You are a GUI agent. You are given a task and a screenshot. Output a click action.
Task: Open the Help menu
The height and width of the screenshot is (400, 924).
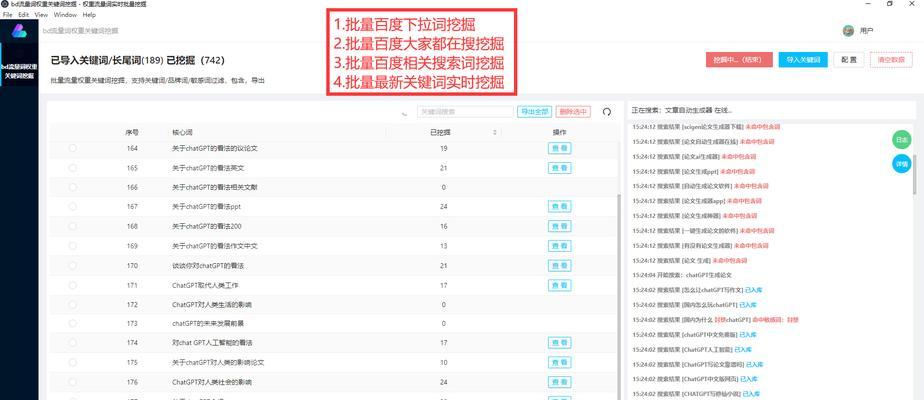tap(89, 14)
